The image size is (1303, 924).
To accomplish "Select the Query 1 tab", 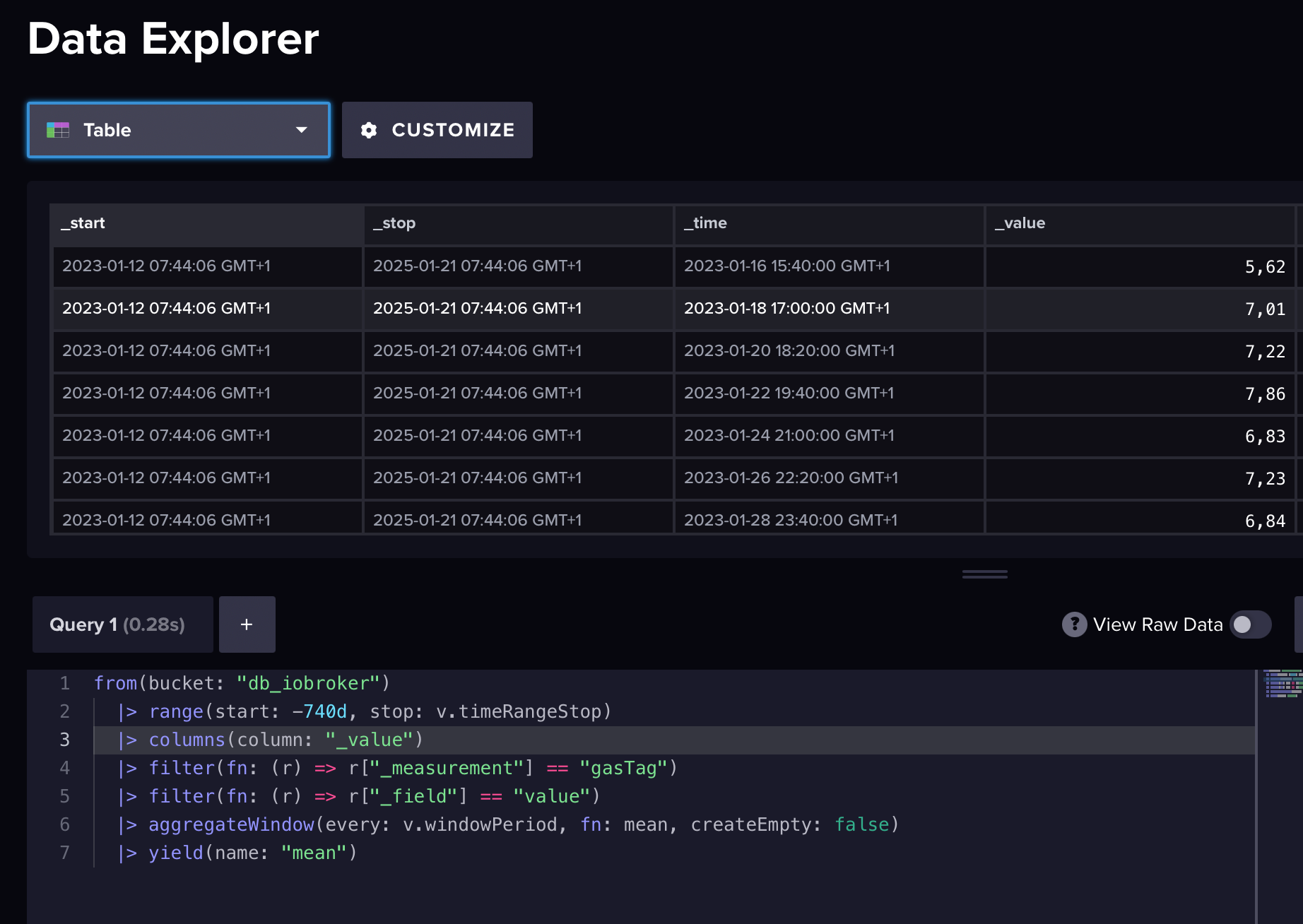I will pyautogui.click(x=123, y=624).
